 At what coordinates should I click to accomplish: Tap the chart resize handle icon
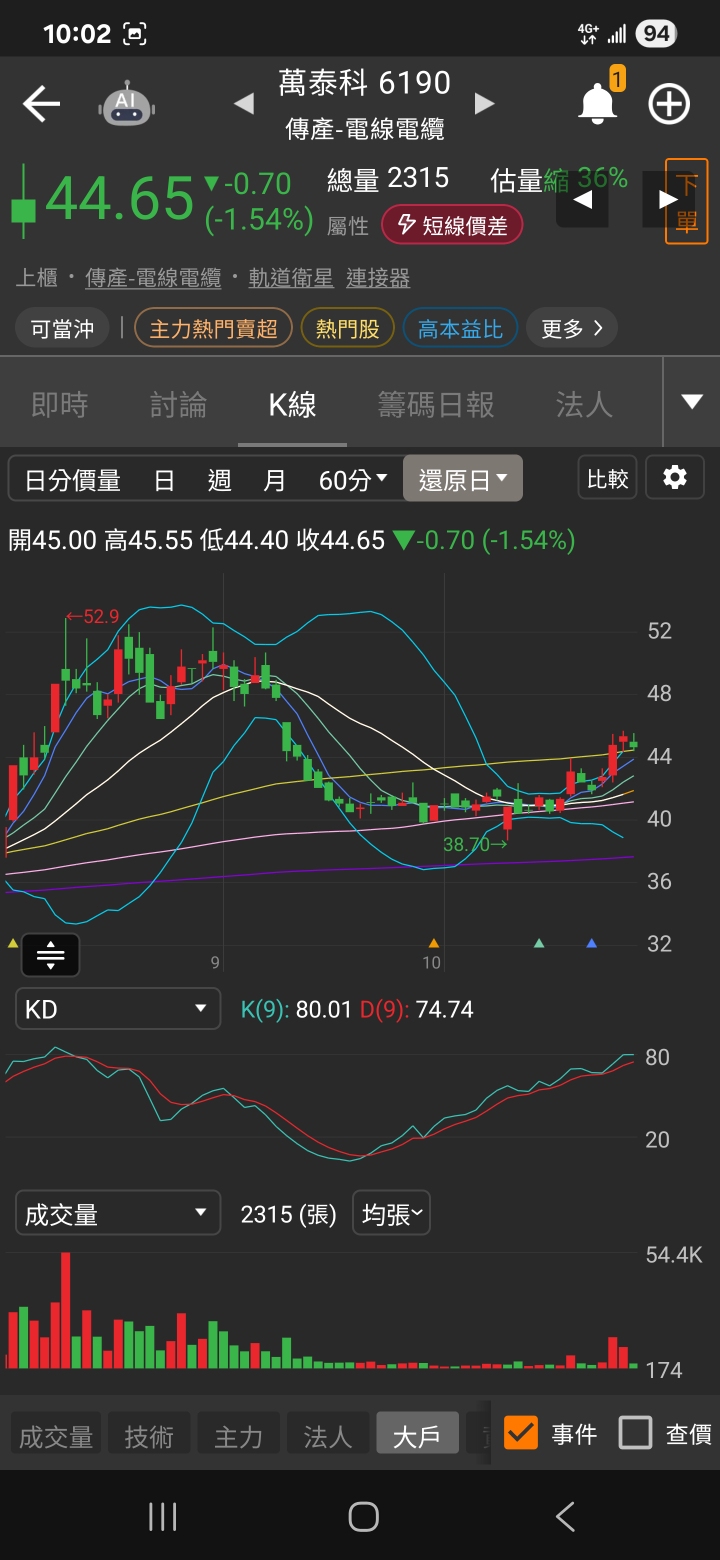point(50,956)
